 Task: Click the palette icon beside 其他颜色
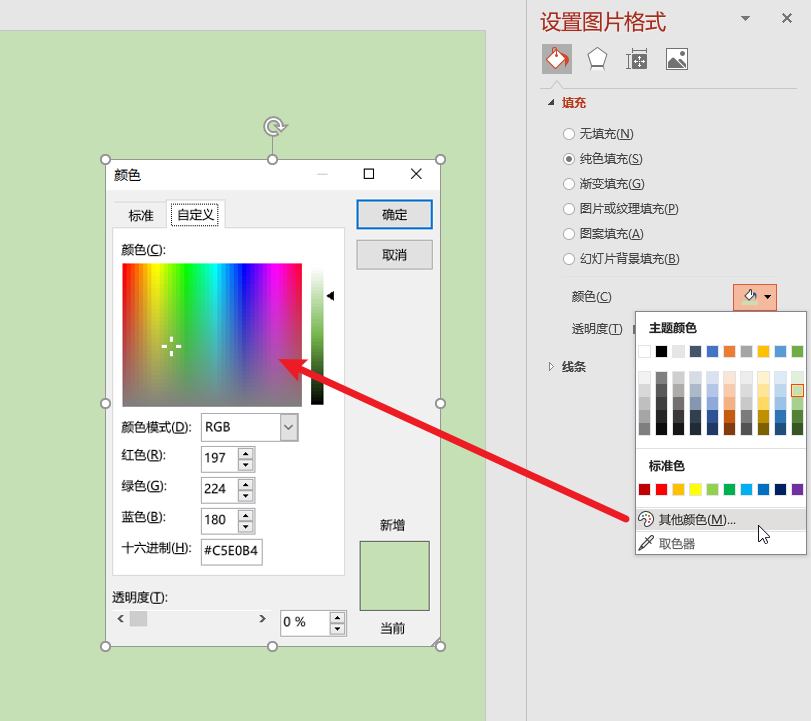[x=646, y=519]
